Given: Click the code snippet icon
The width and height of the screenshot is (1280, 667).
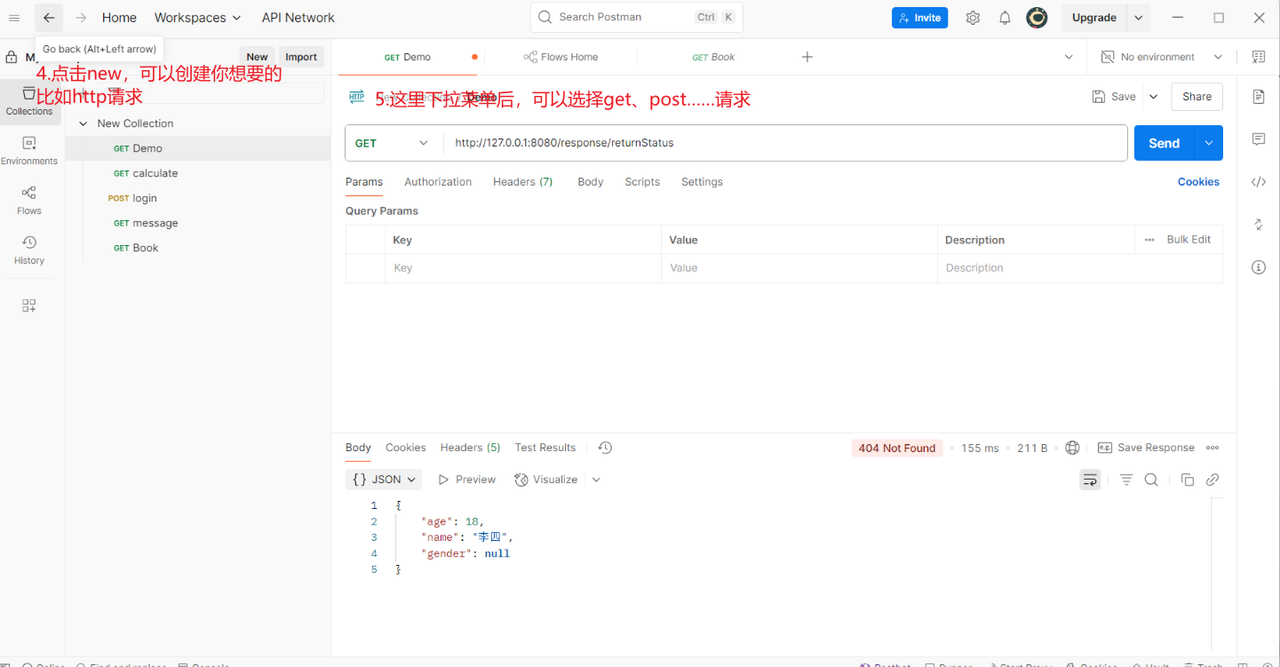Looking at the screenshot, I should (x=1258, y=182).
